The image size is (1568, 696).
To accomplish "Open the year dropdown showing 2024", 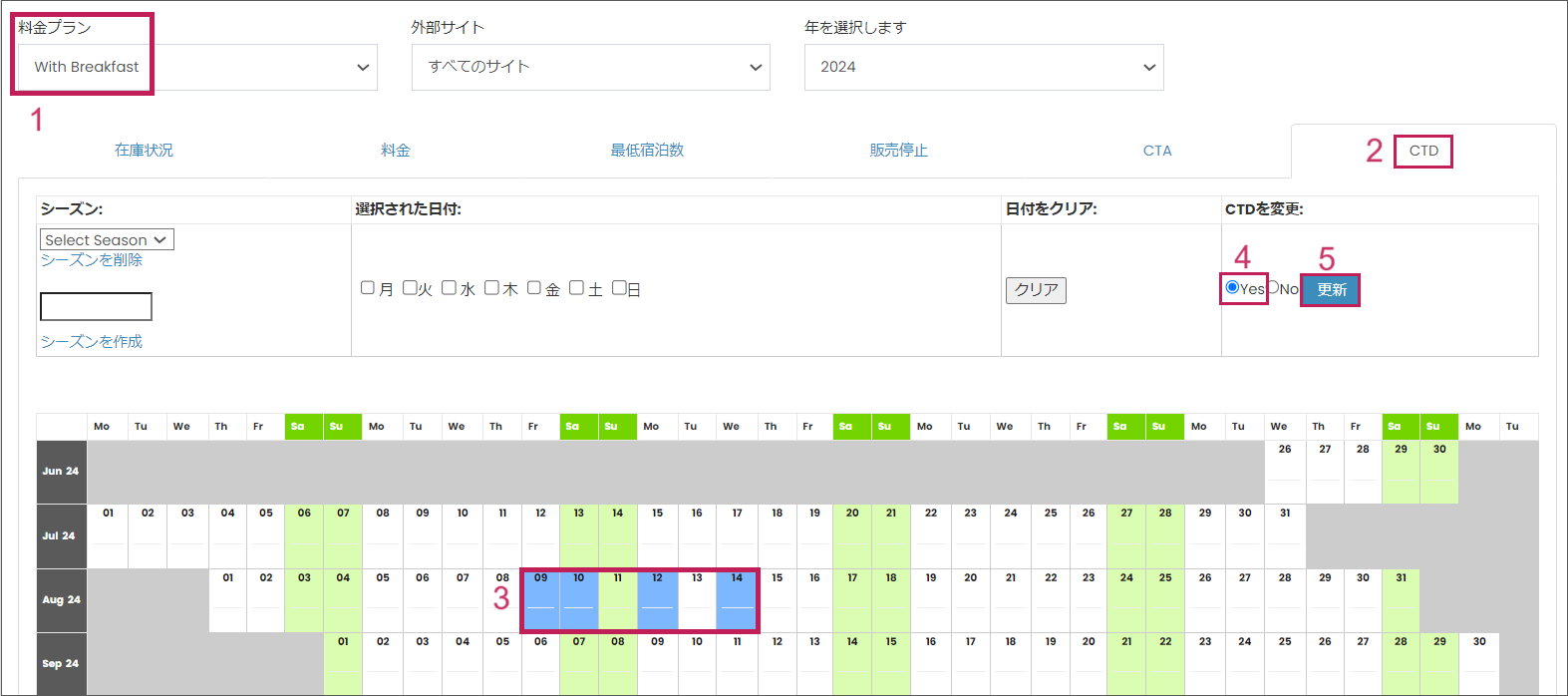I will tap(984, 67).
